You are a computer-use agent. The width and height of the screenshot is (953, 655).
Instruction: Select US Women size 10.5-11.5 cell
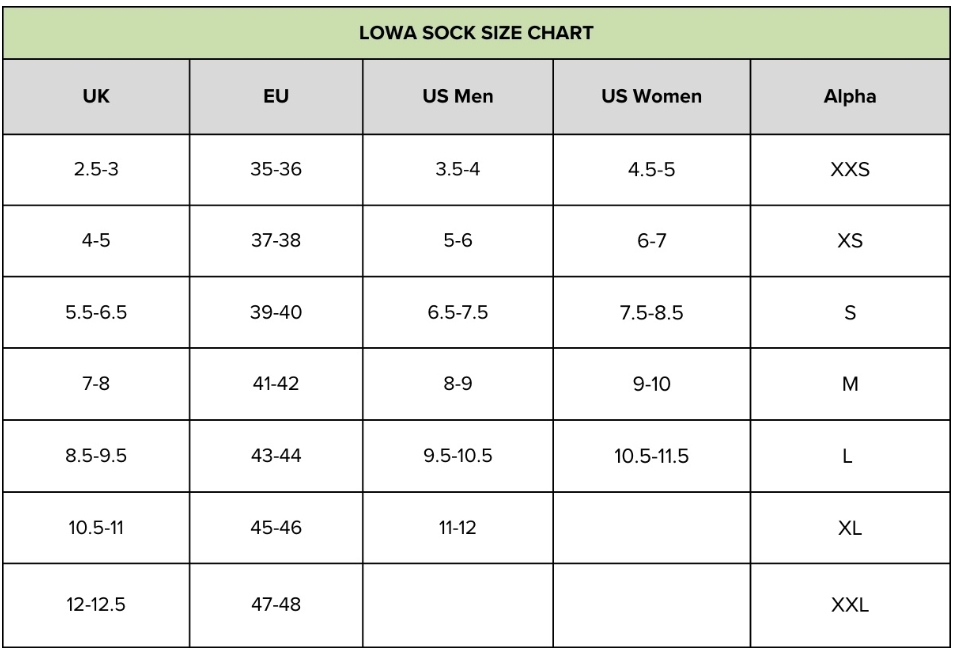(649, 455)
